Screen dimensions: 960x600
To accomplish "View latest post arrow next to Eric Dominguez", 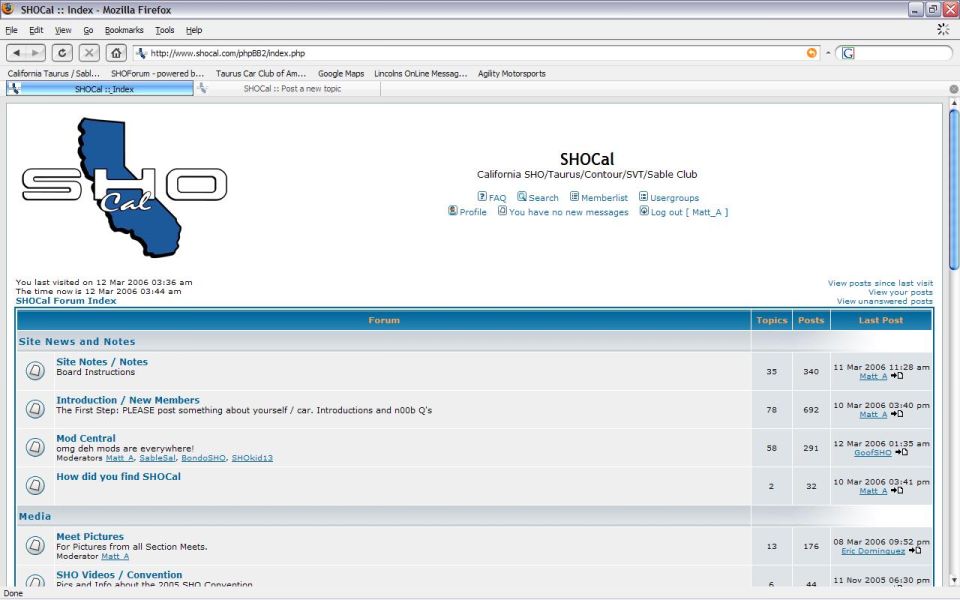I will coord(915,550).
